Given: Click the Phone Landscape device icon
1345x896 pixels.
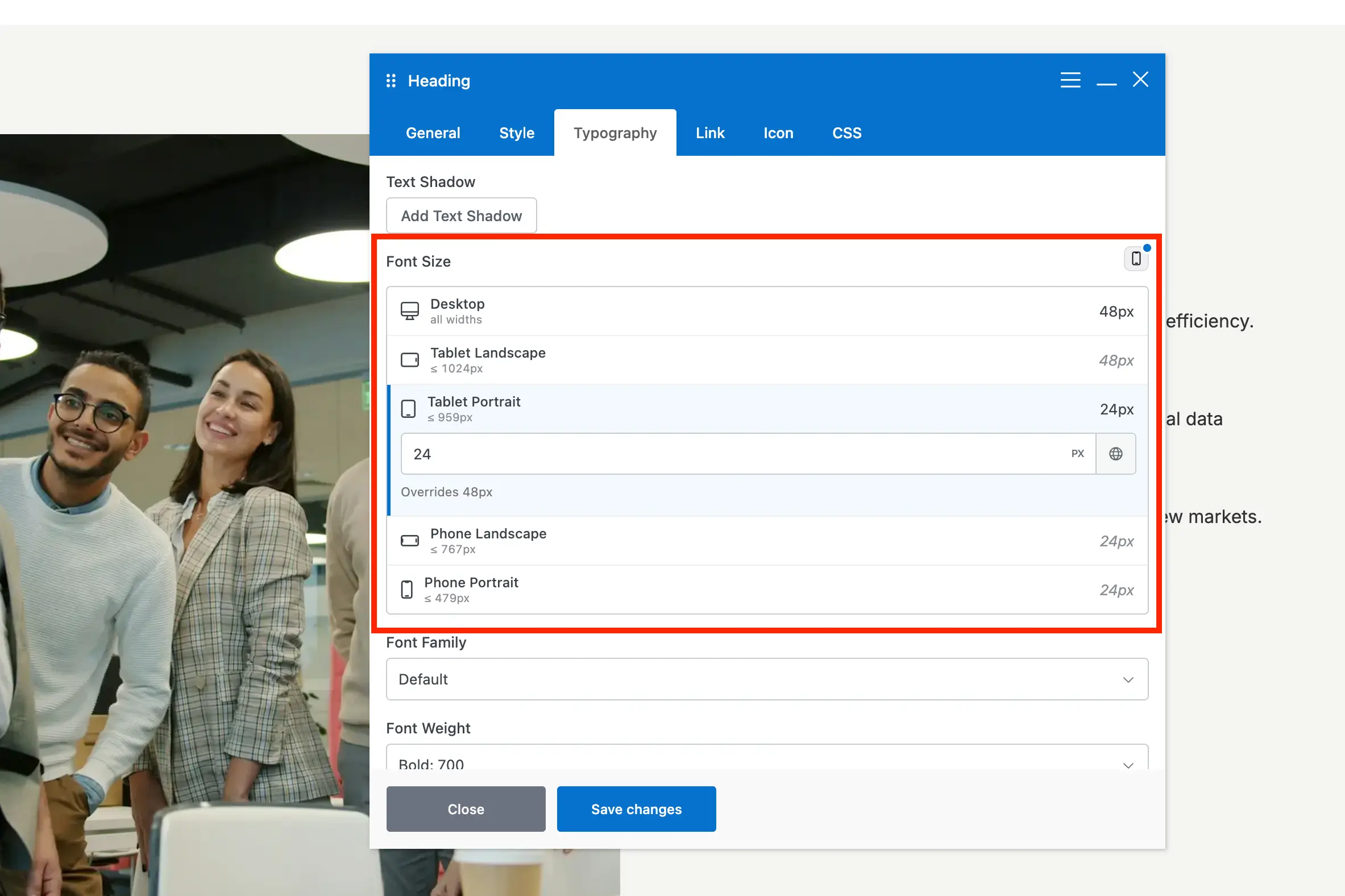Looking at the screenshot, I should 410,541.
